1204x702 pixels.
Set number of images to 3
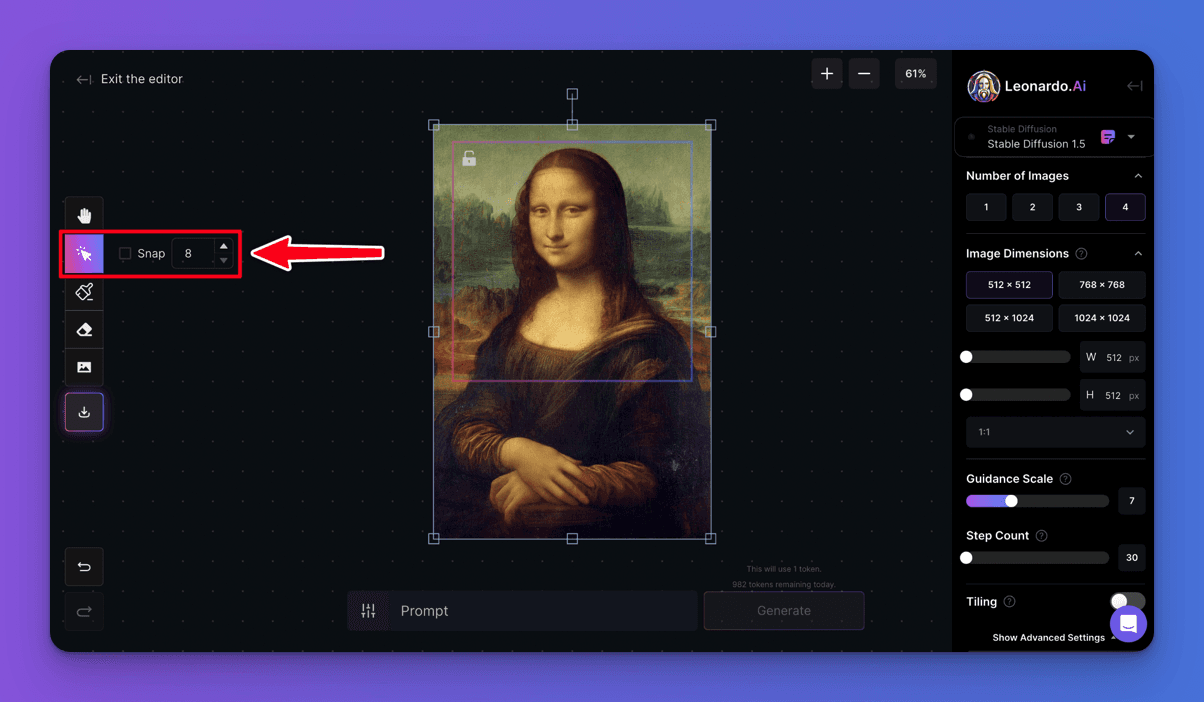(1079, 207)
